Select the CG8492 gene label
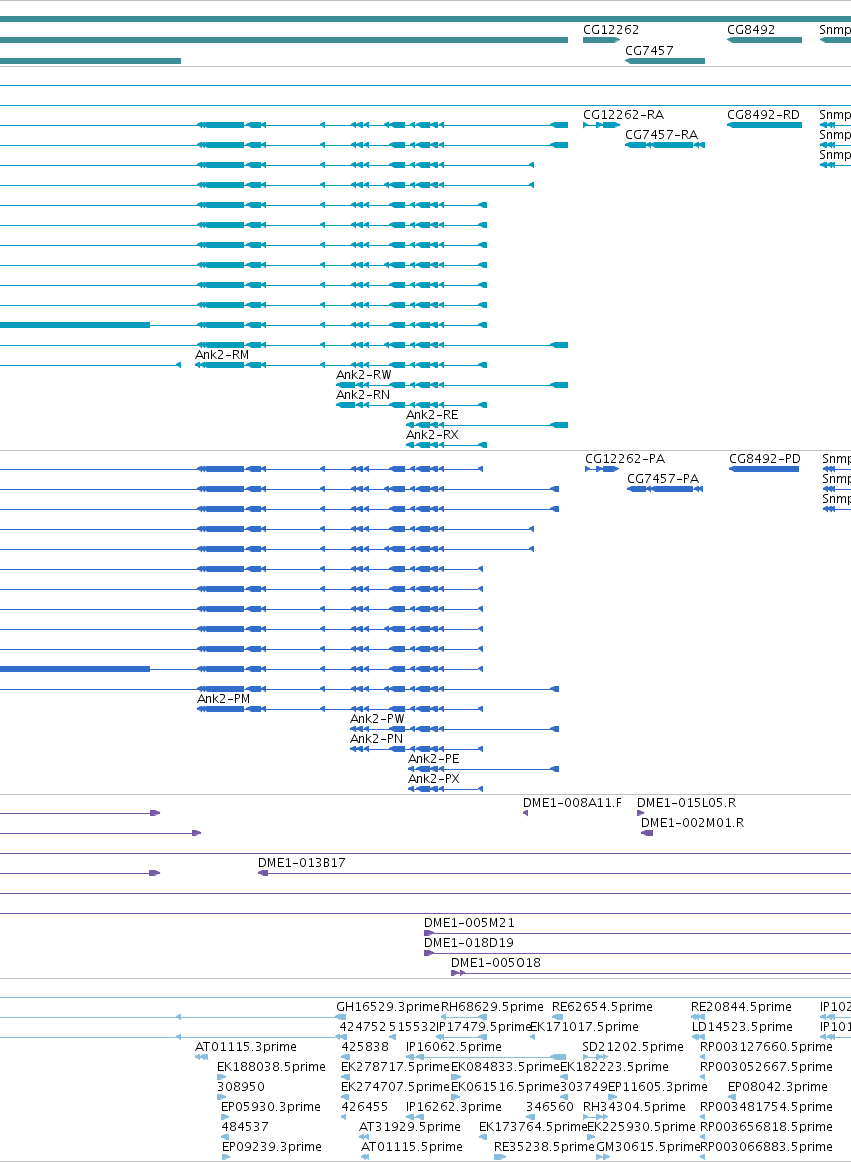Image resolution: width=851 pixels, height=1162 pixels. coord(750,30)
